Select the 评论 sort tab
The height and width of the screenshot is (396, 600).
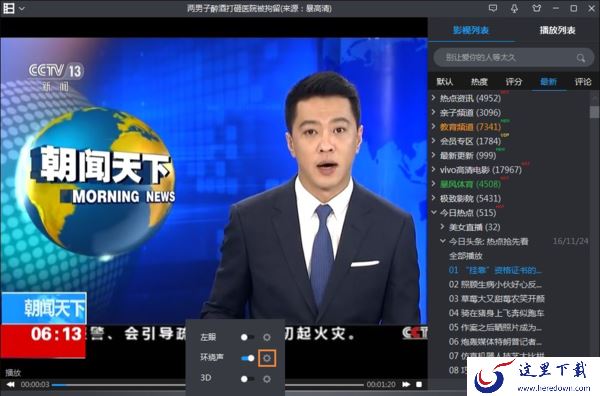tap(583, 81)
